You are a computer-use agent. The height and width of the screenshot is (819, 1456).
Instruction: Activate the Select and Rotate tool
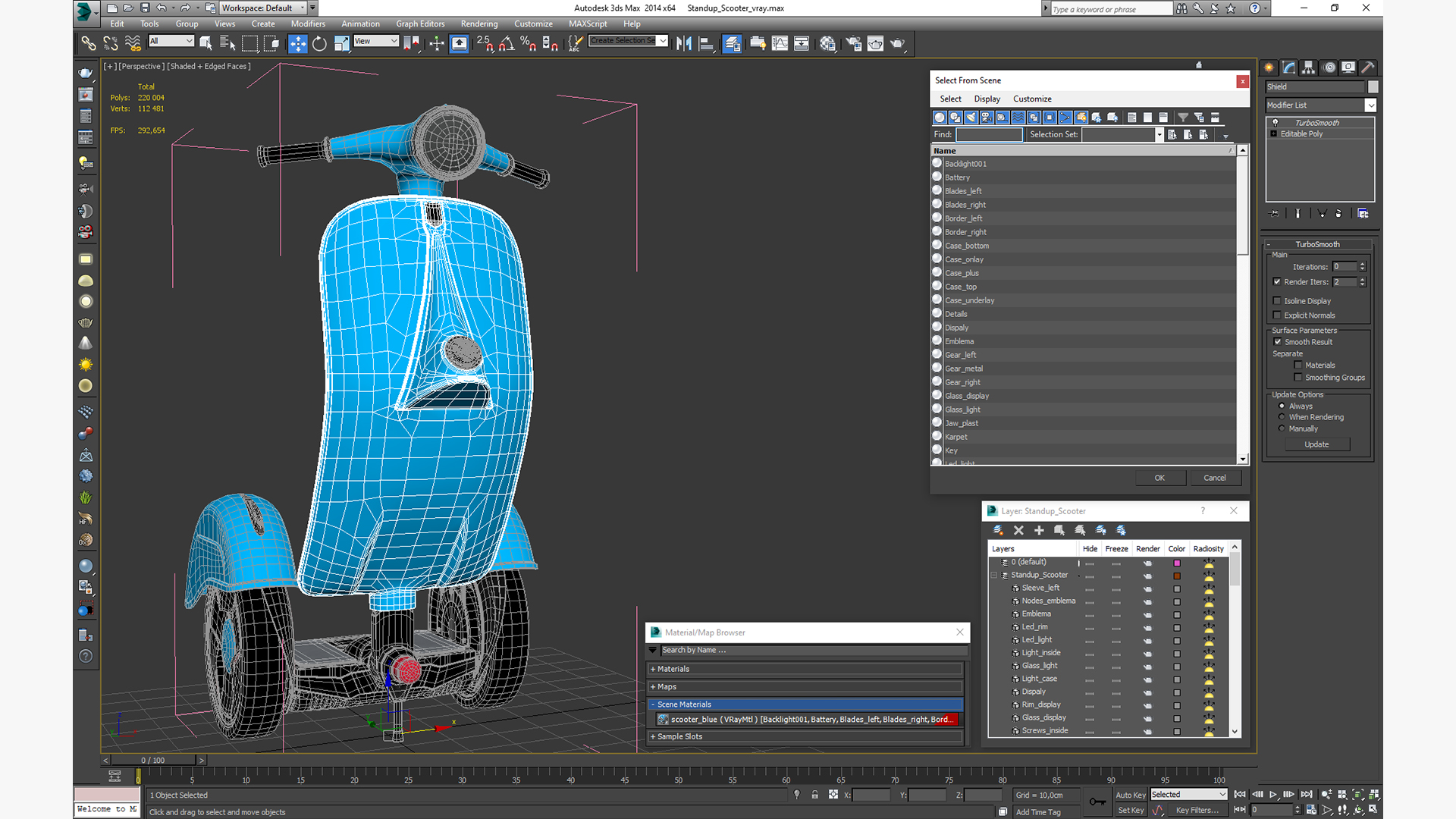(x=320, y=44)
